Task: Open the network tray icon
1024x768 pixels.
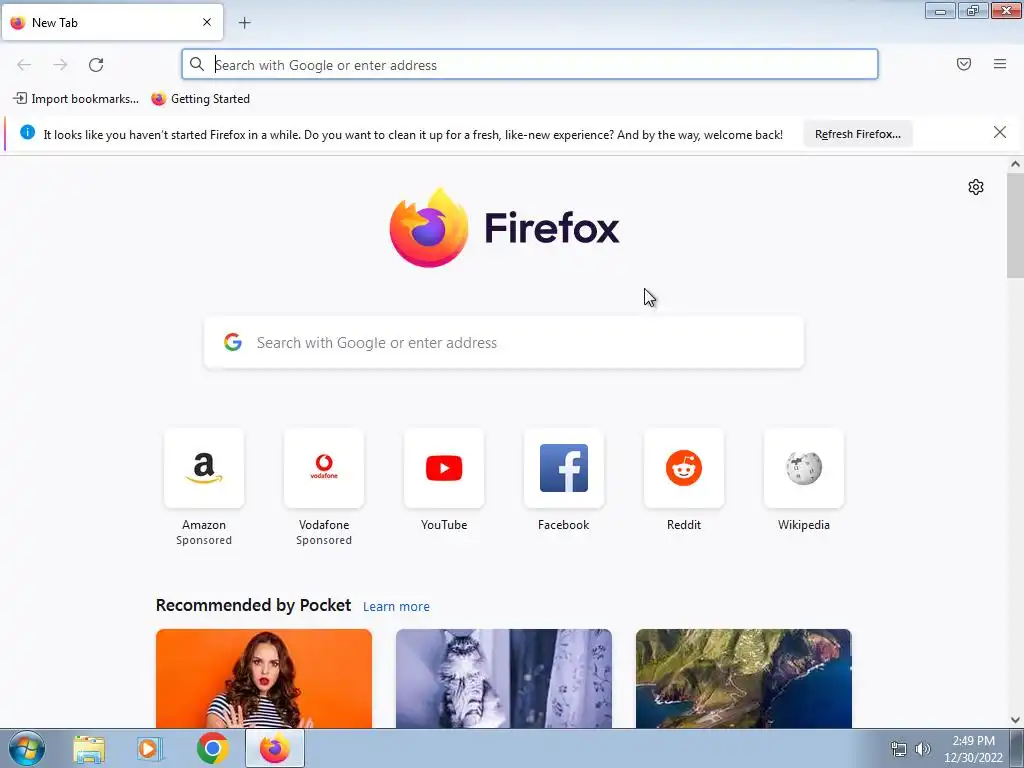Action: (x=899, y=750)
